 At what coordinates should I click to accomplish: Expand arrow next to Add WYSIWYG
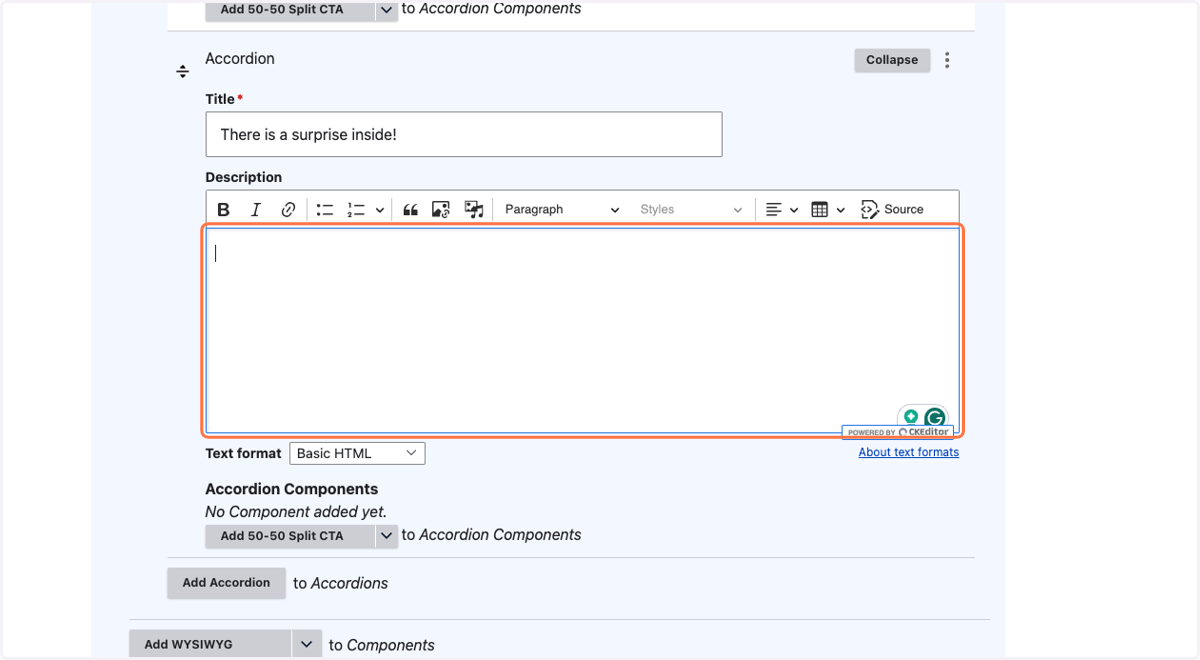tap(307, 644)
